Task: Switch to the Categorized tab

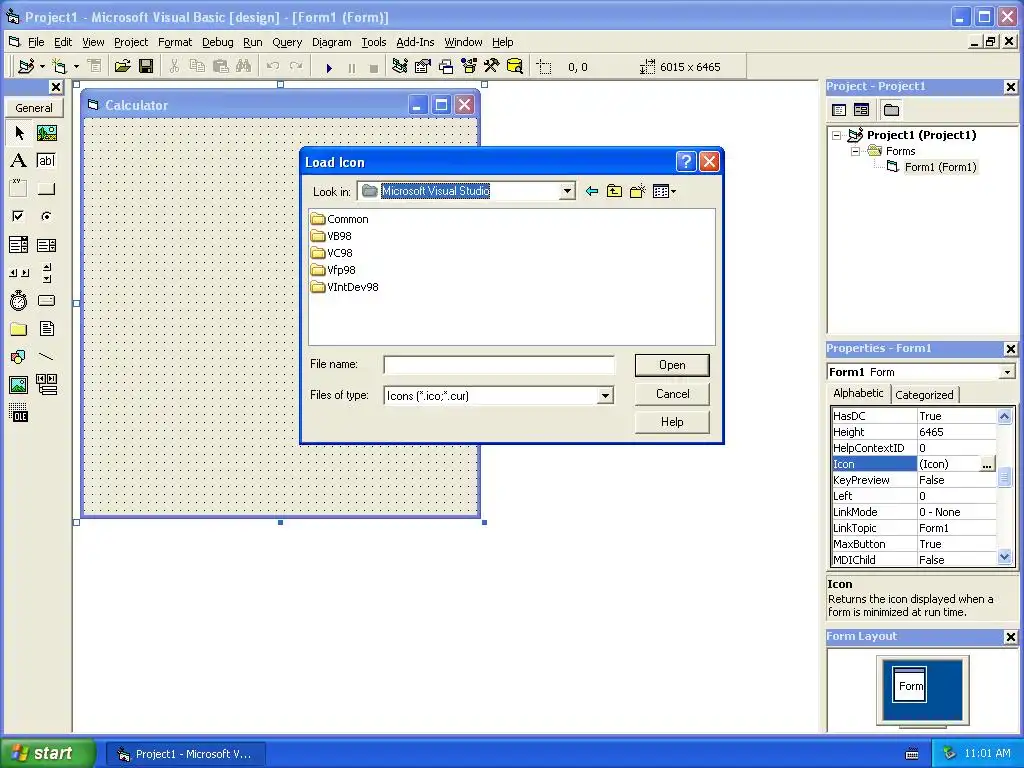Action: pyautogui.click(x=924, y=394)
